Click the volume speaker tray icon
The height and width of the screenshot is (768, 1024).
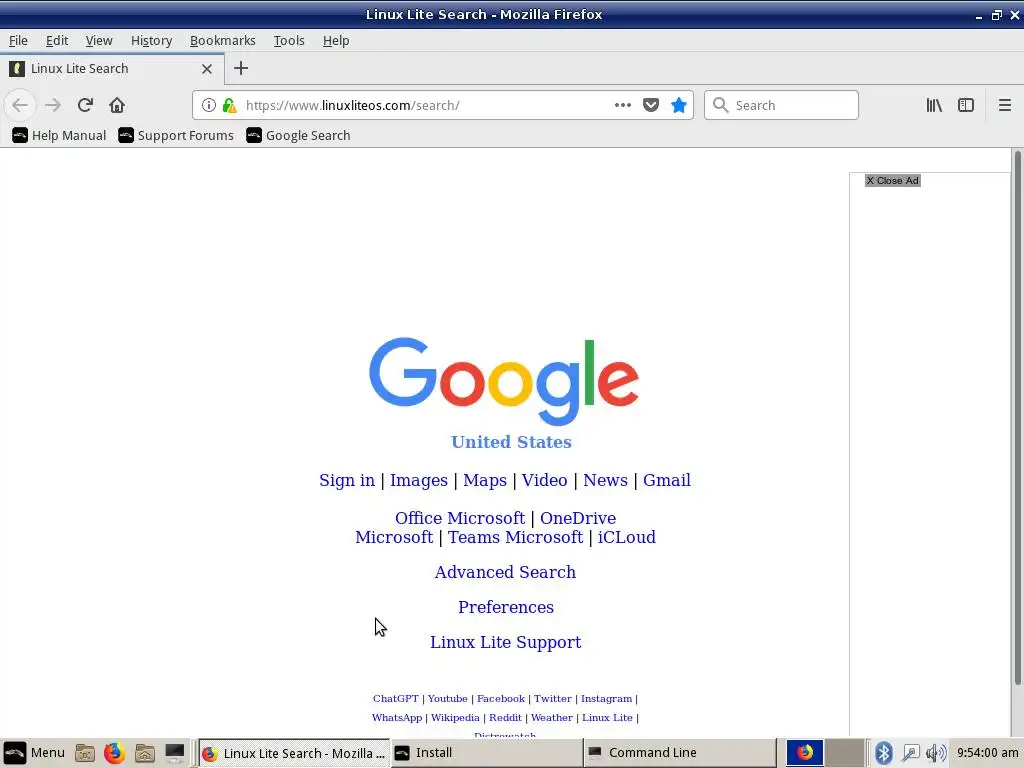[x=936, y=753]
